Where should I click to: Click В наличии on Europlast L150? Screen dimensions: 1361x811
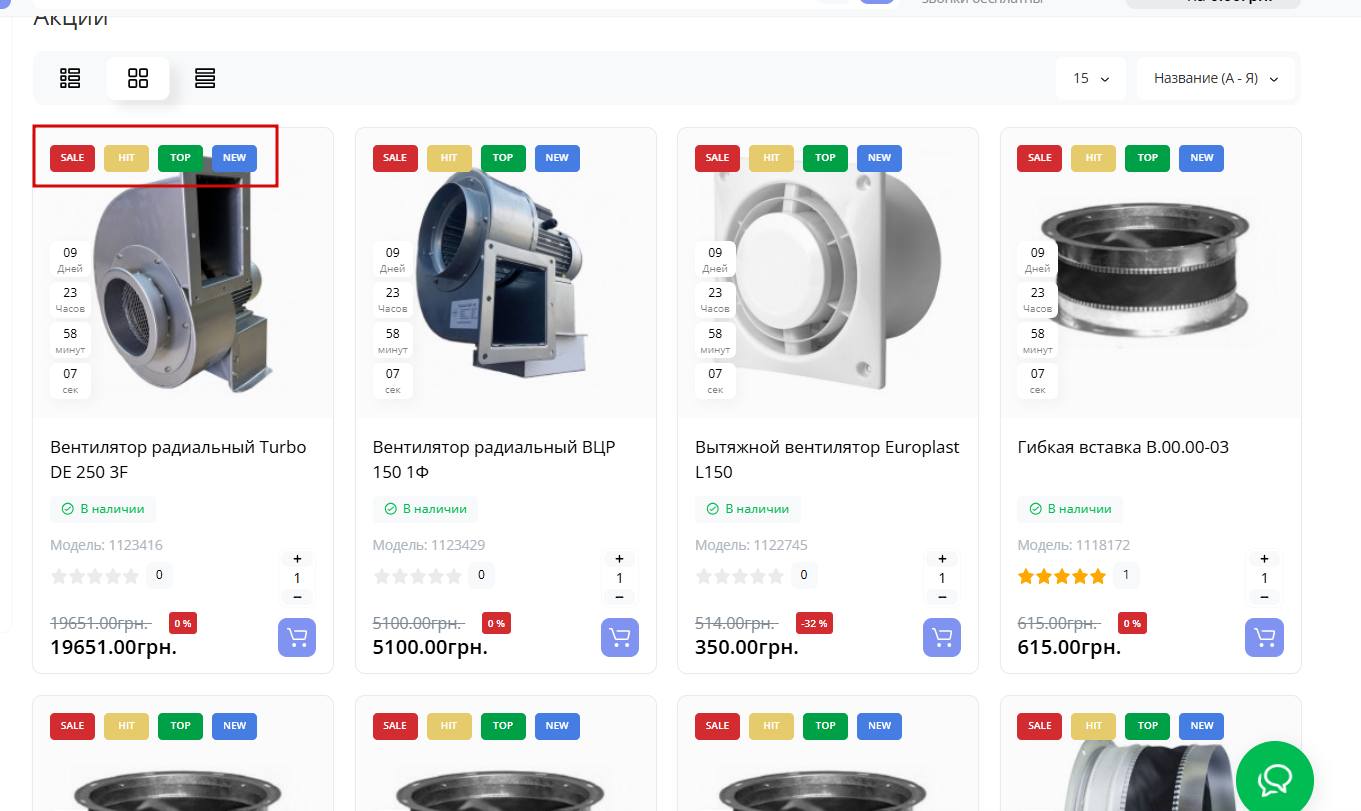pos(748,509)
